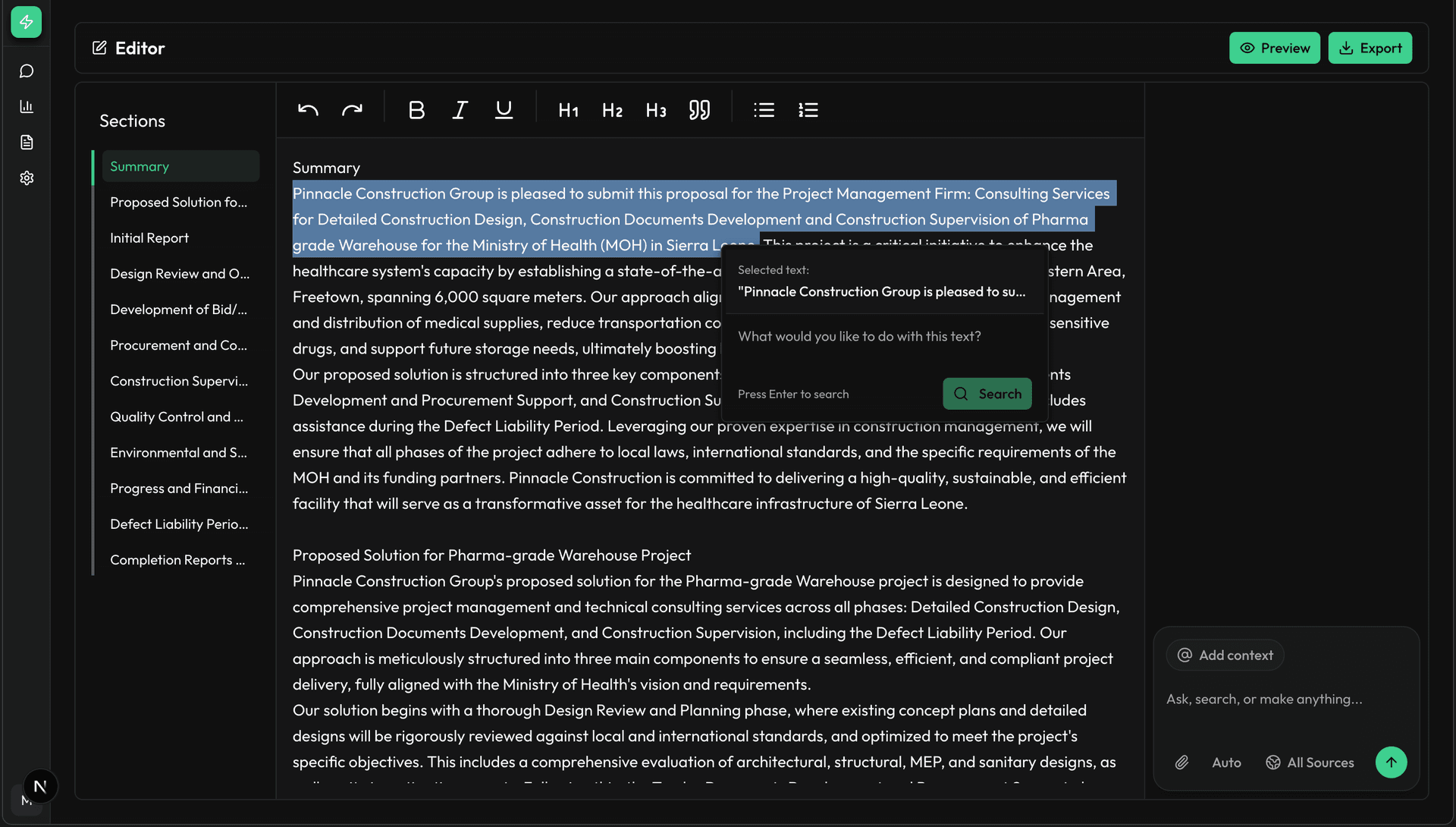Open chat icon in left sidebar
The width and height of the screenshot is (1456, 827).
coord(27,71)
